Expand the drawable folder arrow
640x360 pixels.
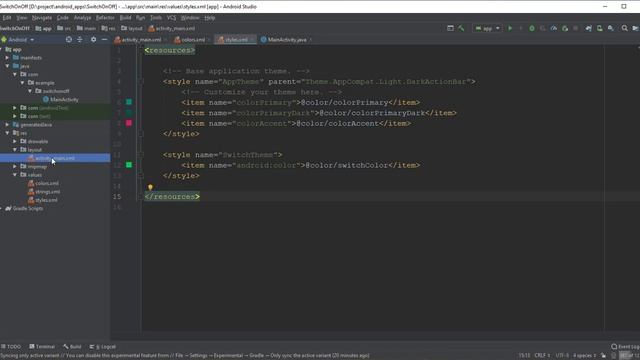[15, 141]
